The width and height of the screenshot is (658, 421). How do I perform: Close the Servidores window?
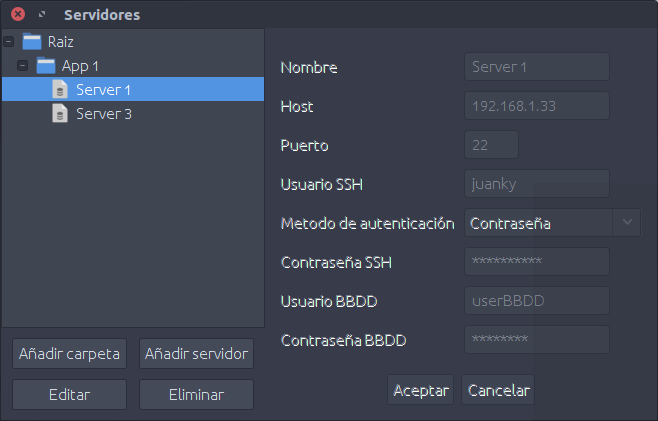pyautogui.click(x=18, y=14)
